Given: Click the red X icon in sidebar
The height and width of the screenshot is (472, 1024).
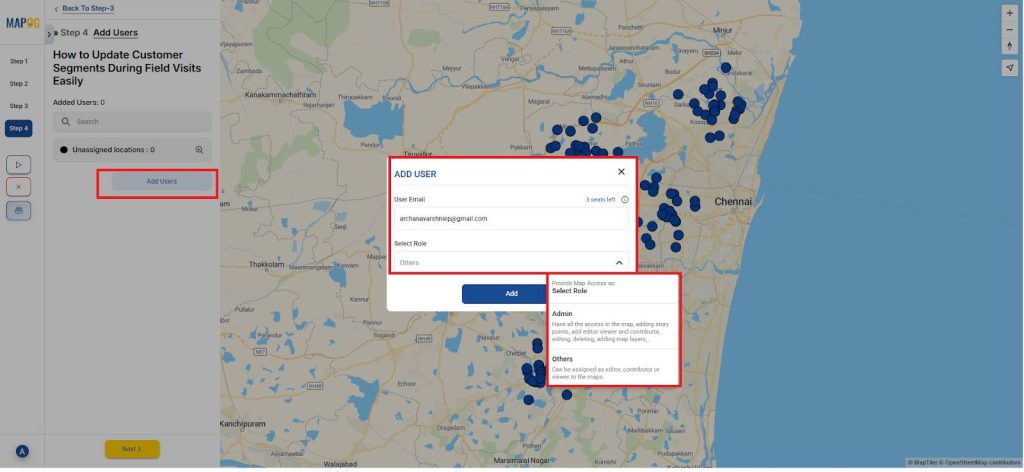Looking at the screenshot, I should 19,187.
